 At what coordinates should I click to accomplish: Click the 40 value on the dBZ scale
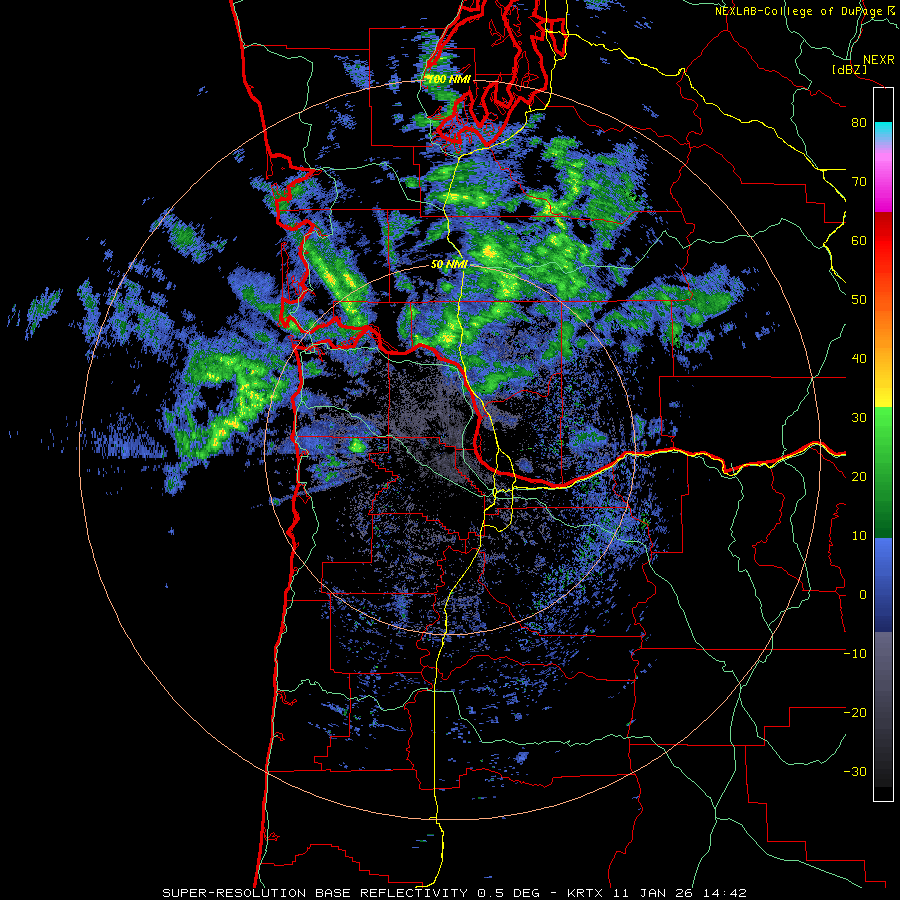tap(859, 359)
